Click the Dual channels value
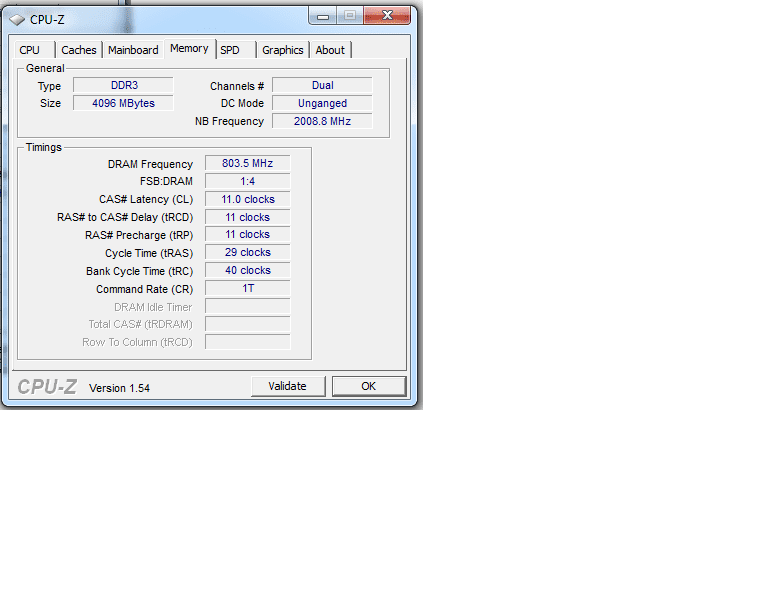This screenshot has width=768, height=614. tap(322, 85)
